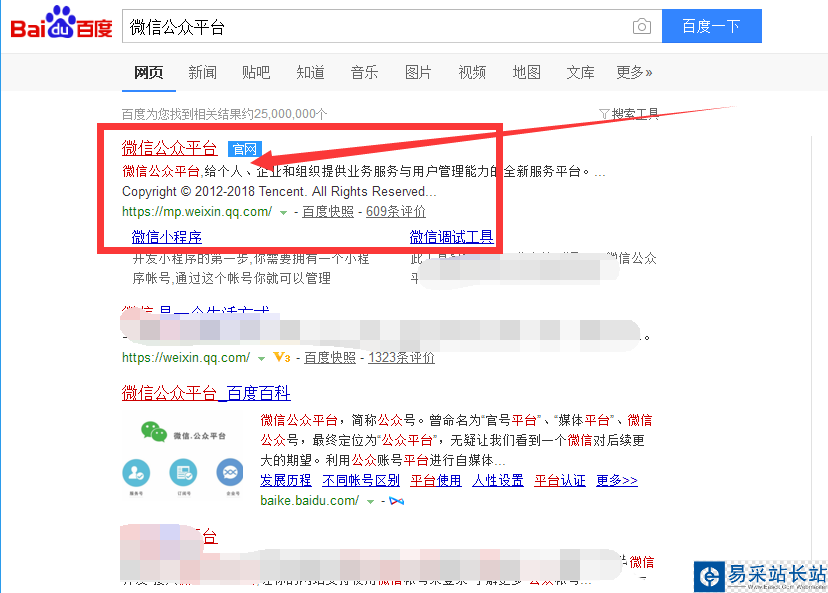This screenshot has height=593, width=828.
Task: Click the https://weixin.qq.com/ URL text
Action: (x=186, y=358)
